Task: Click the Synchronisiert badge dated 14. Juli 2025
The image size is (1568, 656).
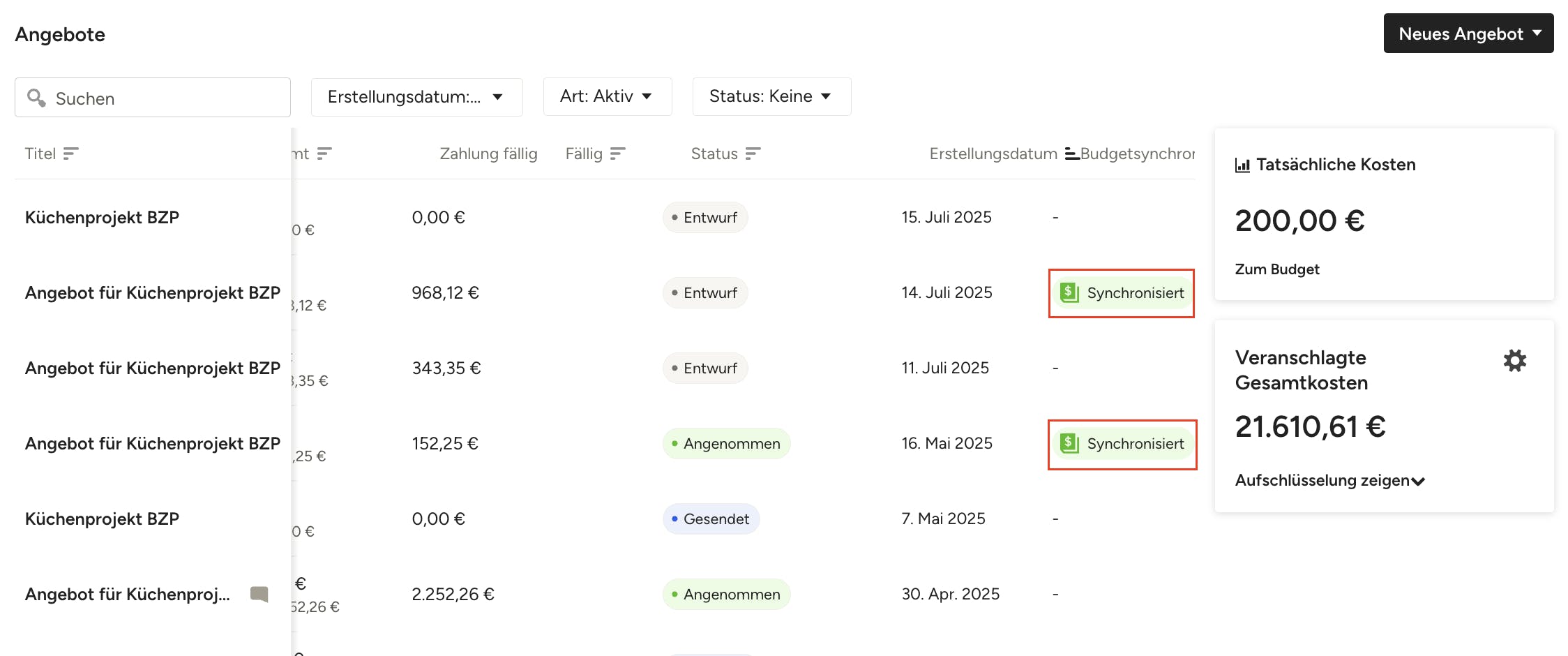Action: click(x=1122, y=293)
